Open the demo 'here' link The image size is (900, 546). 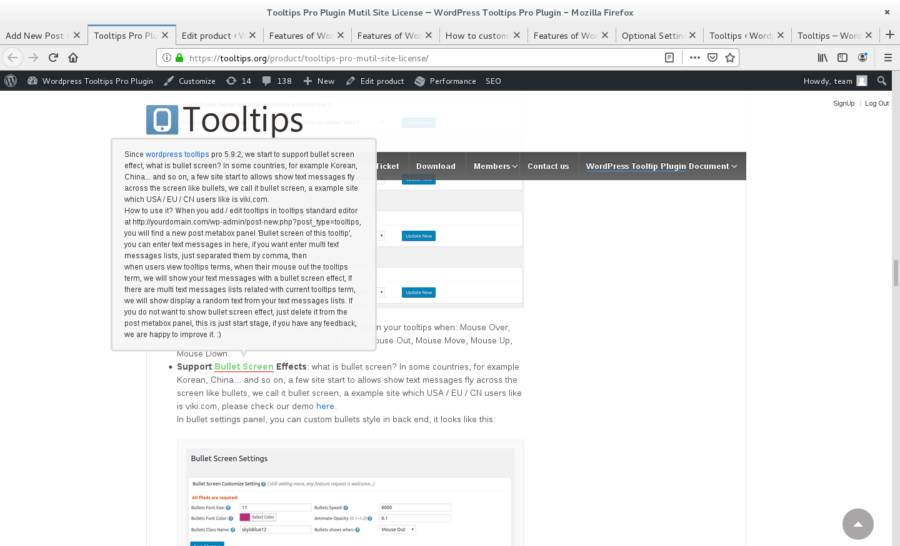[x=325, y=406]
